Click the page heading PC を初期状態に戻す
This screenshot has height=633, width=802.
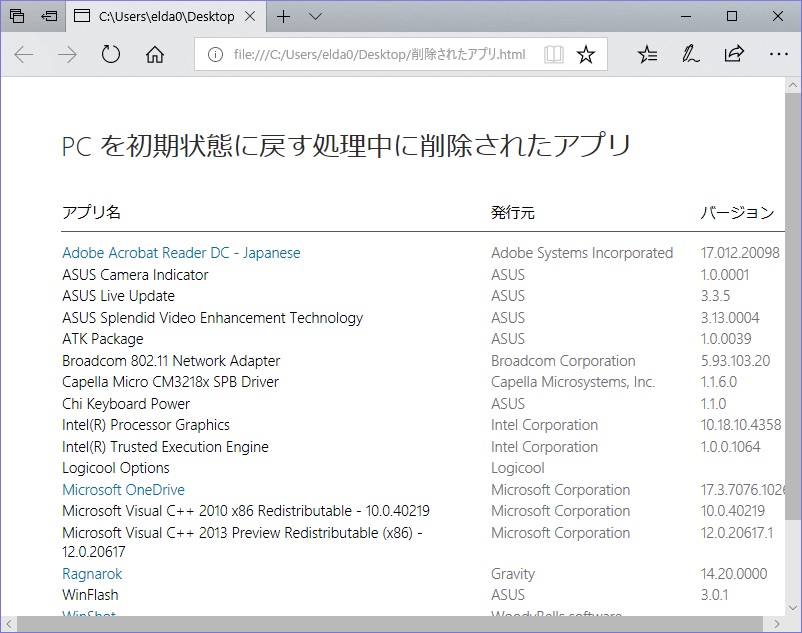tap(346, 146)
